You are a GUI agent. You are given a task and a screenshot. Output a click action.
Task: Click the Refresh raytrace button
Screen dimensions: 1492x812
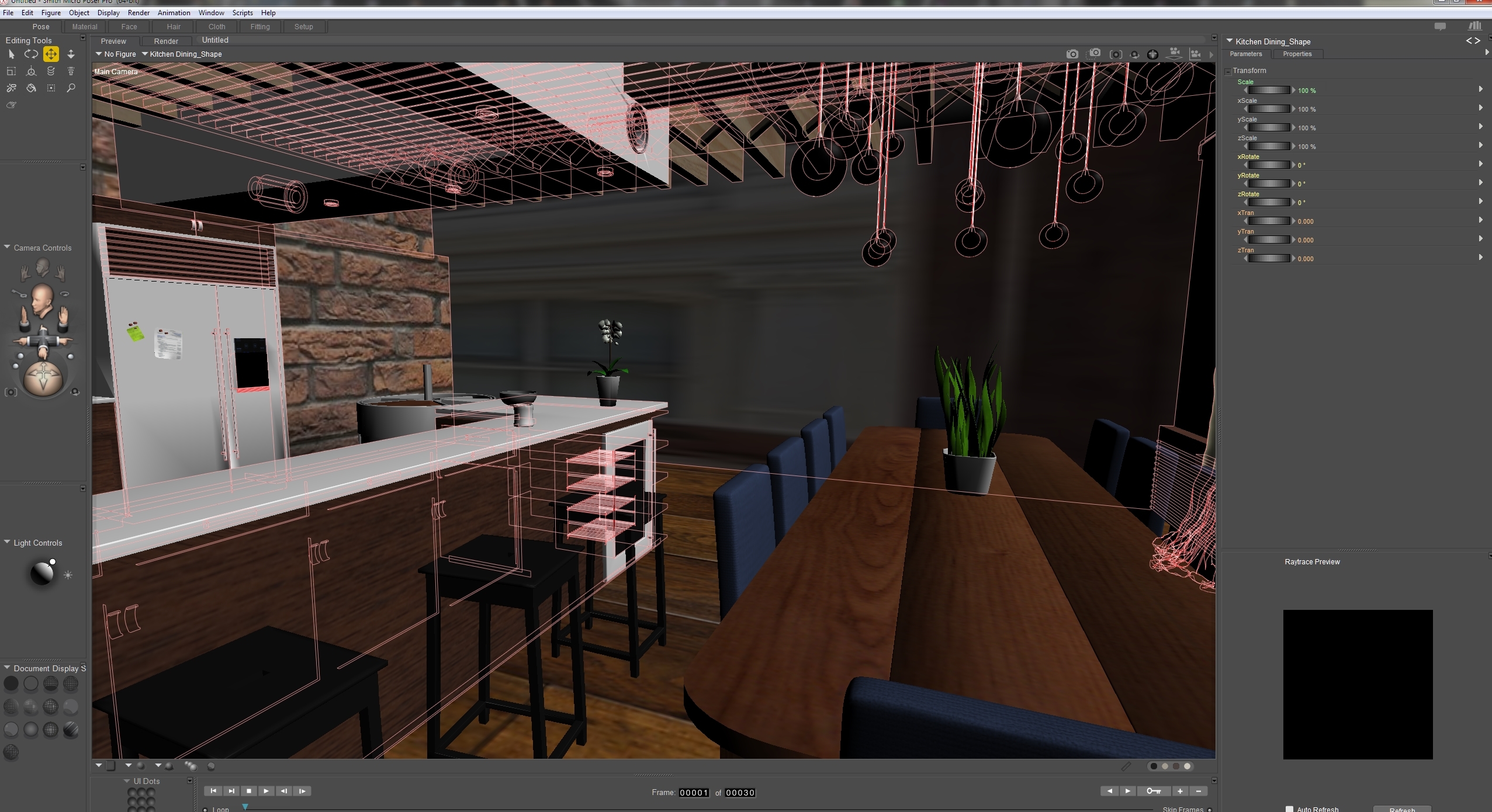coord(1401,809)
